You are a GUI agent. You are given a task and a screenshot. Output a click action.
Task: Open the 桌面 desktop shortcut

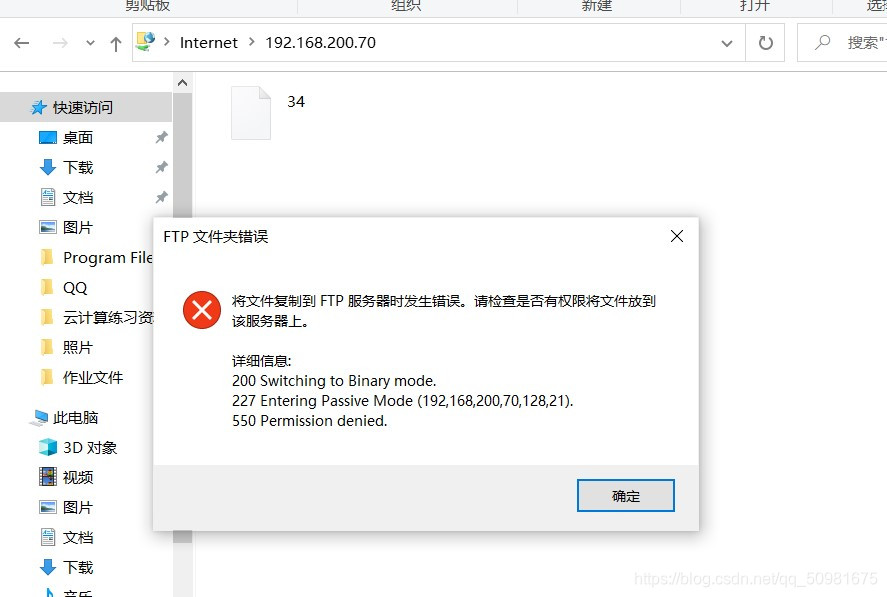[x=77, y=138]
